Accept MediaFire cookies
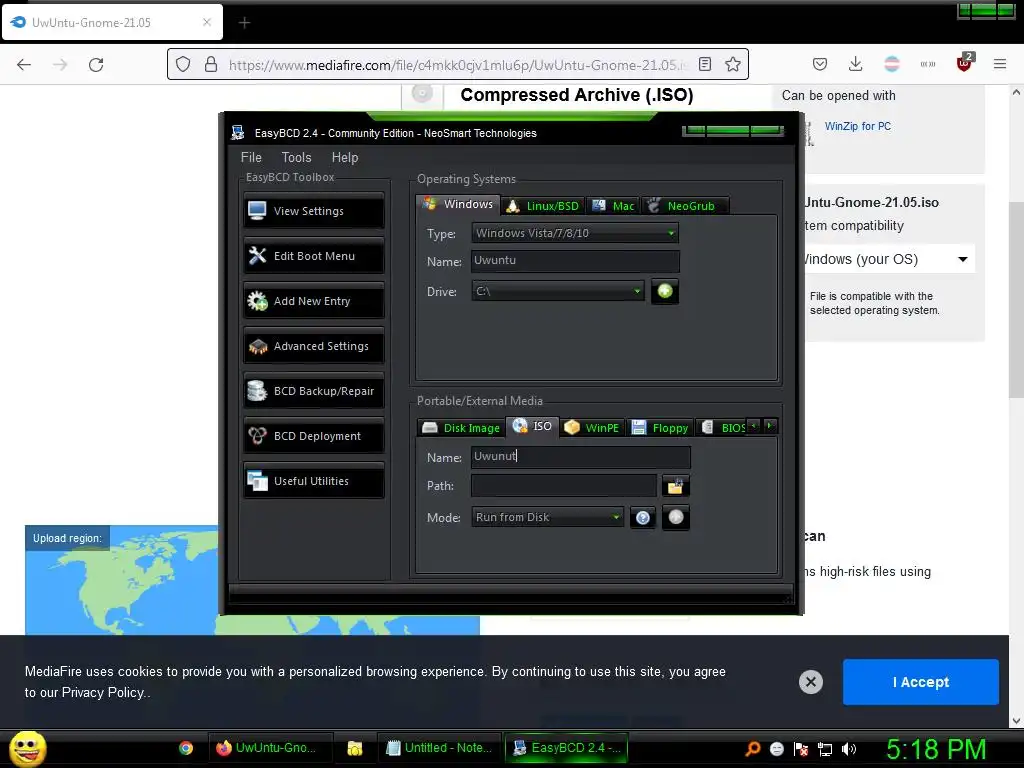This screenshot has height=768, width=1024. tap(921, 682)
